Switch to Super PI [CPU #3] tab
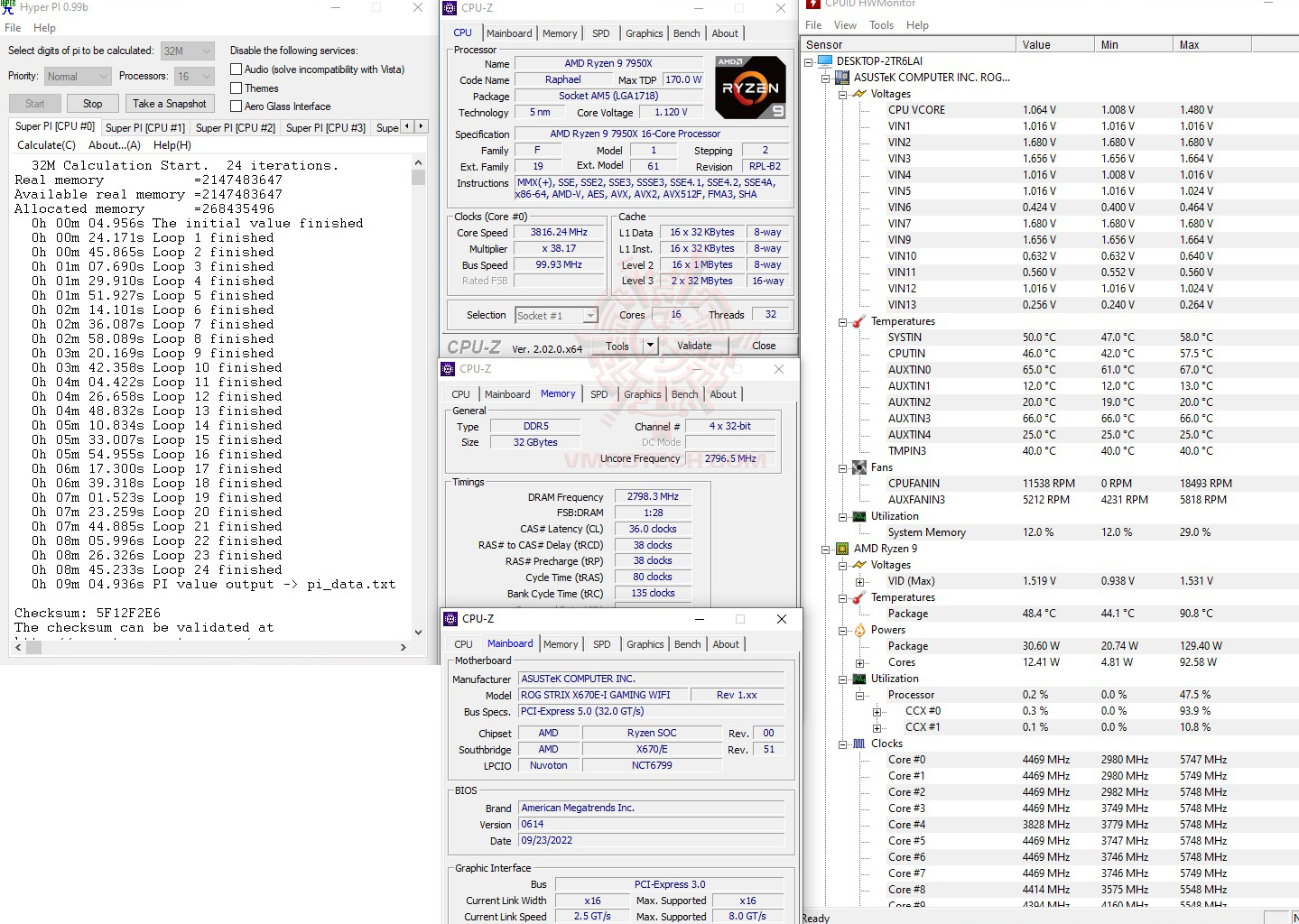 [x=325, y=128]
